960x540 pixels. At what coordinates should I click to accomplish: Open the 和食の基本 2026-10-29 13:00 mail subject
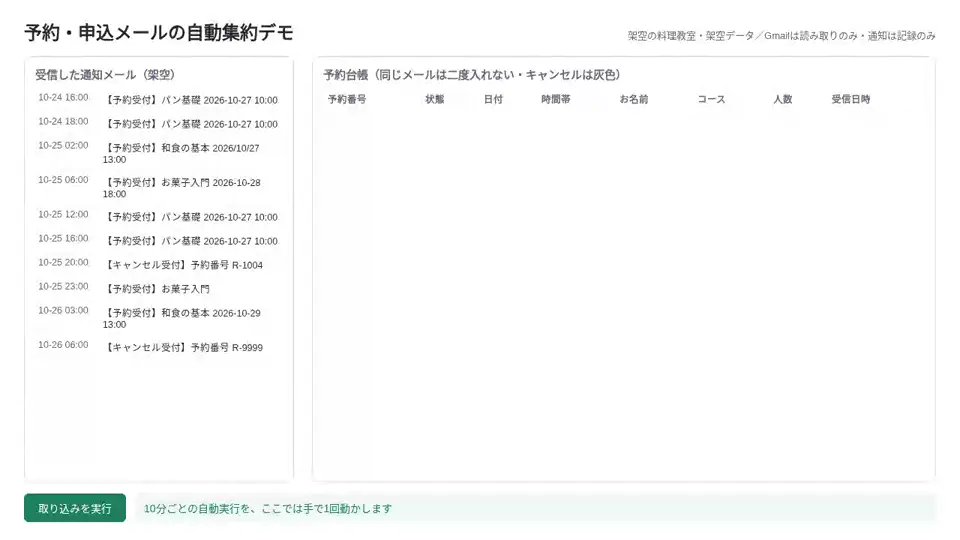click(x=182, y=318)
